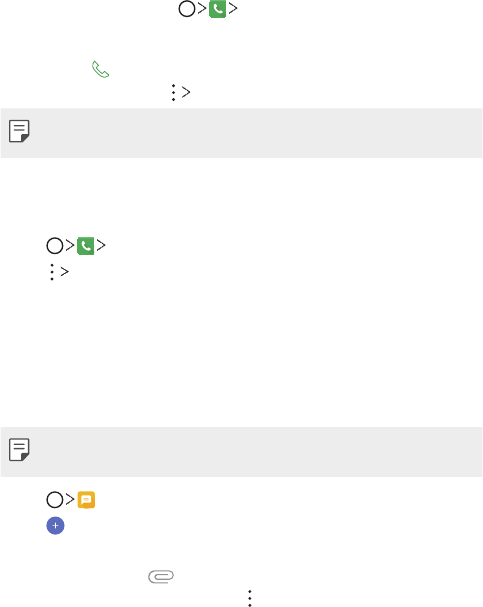Open the three-dot menu under the second Phone icon

click(52, 272)
